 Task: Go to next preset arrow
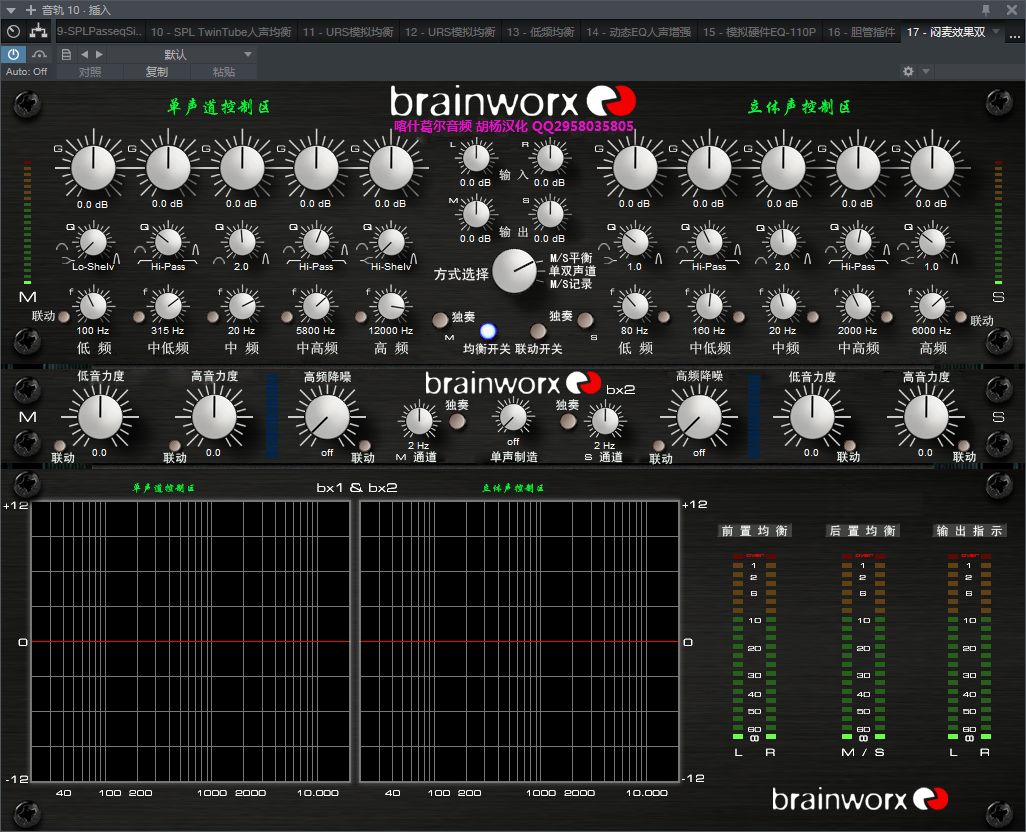(99, 54)
